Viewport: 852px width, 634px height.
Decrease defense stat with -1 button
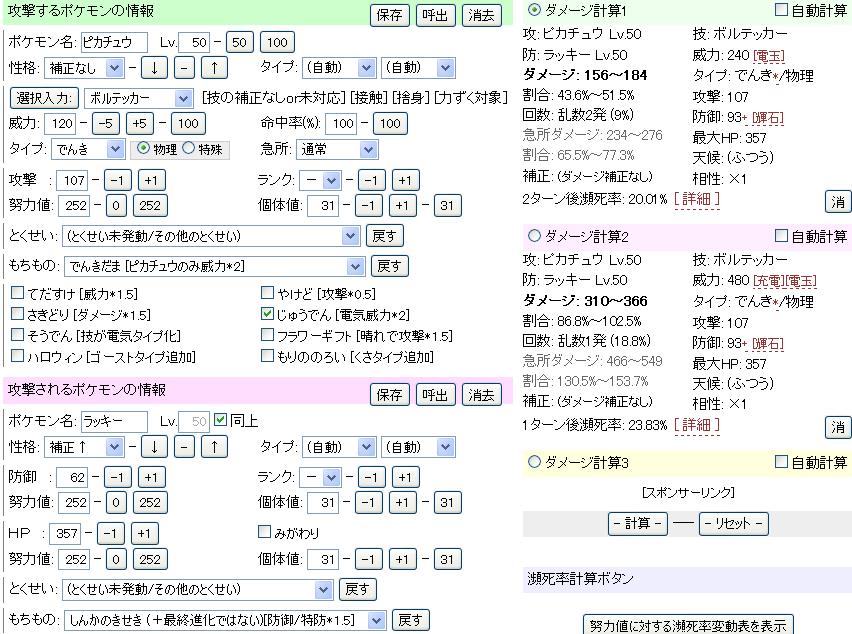pyautogui.click(x=117, y=478)
